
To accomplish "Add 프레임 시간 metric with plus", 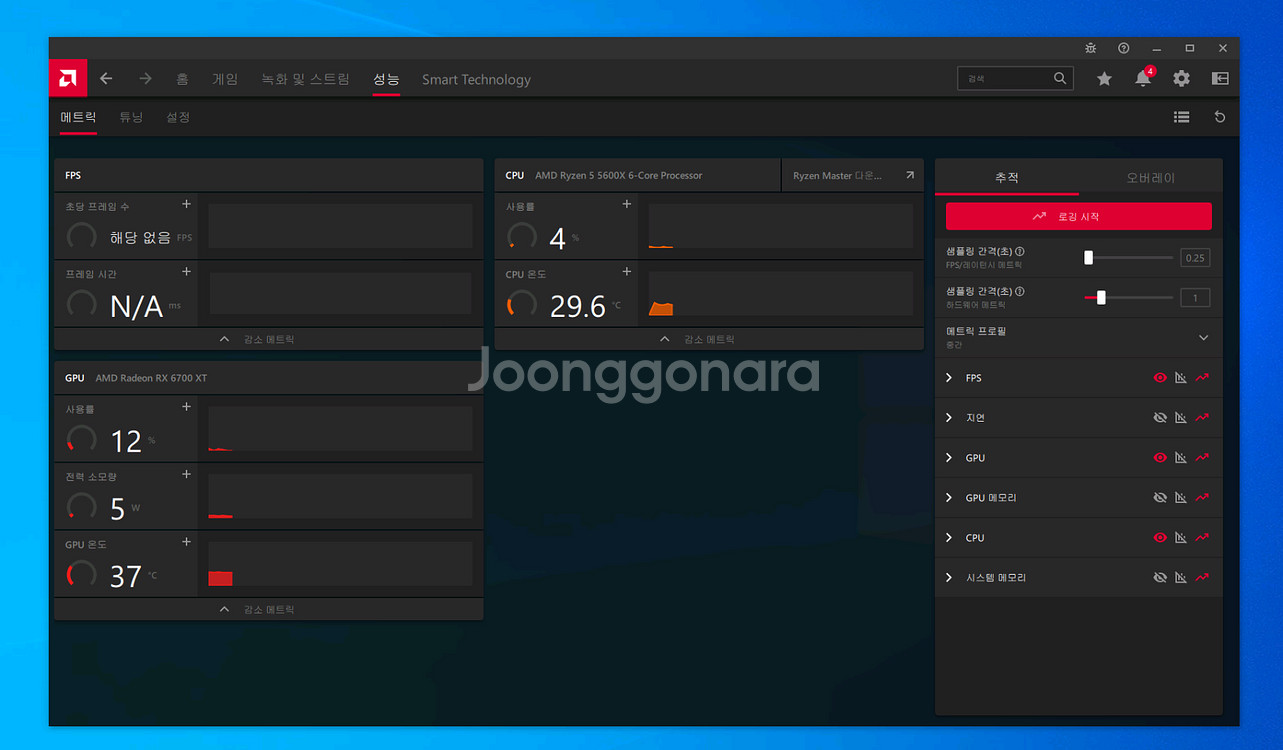I will tap(186, 272).
